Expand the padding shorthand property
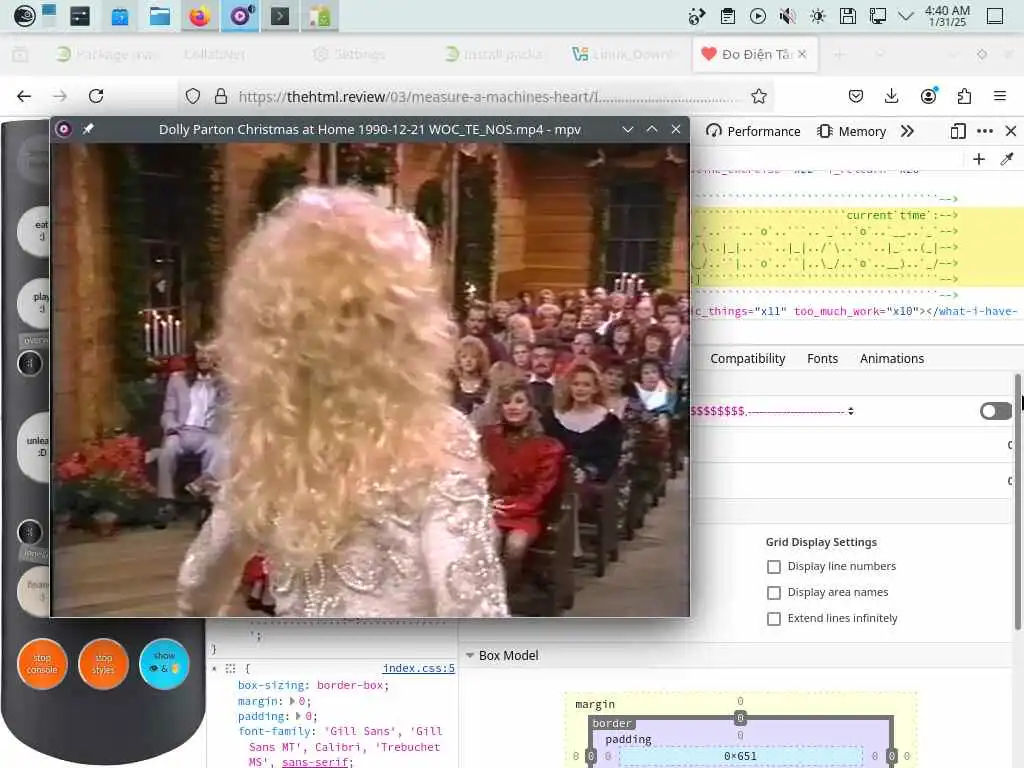 click(x=298, y=716)
